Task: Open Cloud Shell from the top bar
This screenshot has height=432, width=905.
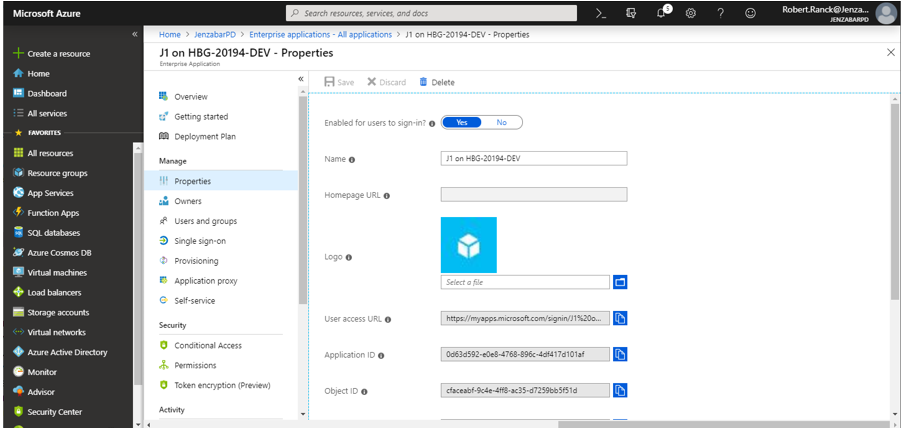Action: [x=601, y=13]
